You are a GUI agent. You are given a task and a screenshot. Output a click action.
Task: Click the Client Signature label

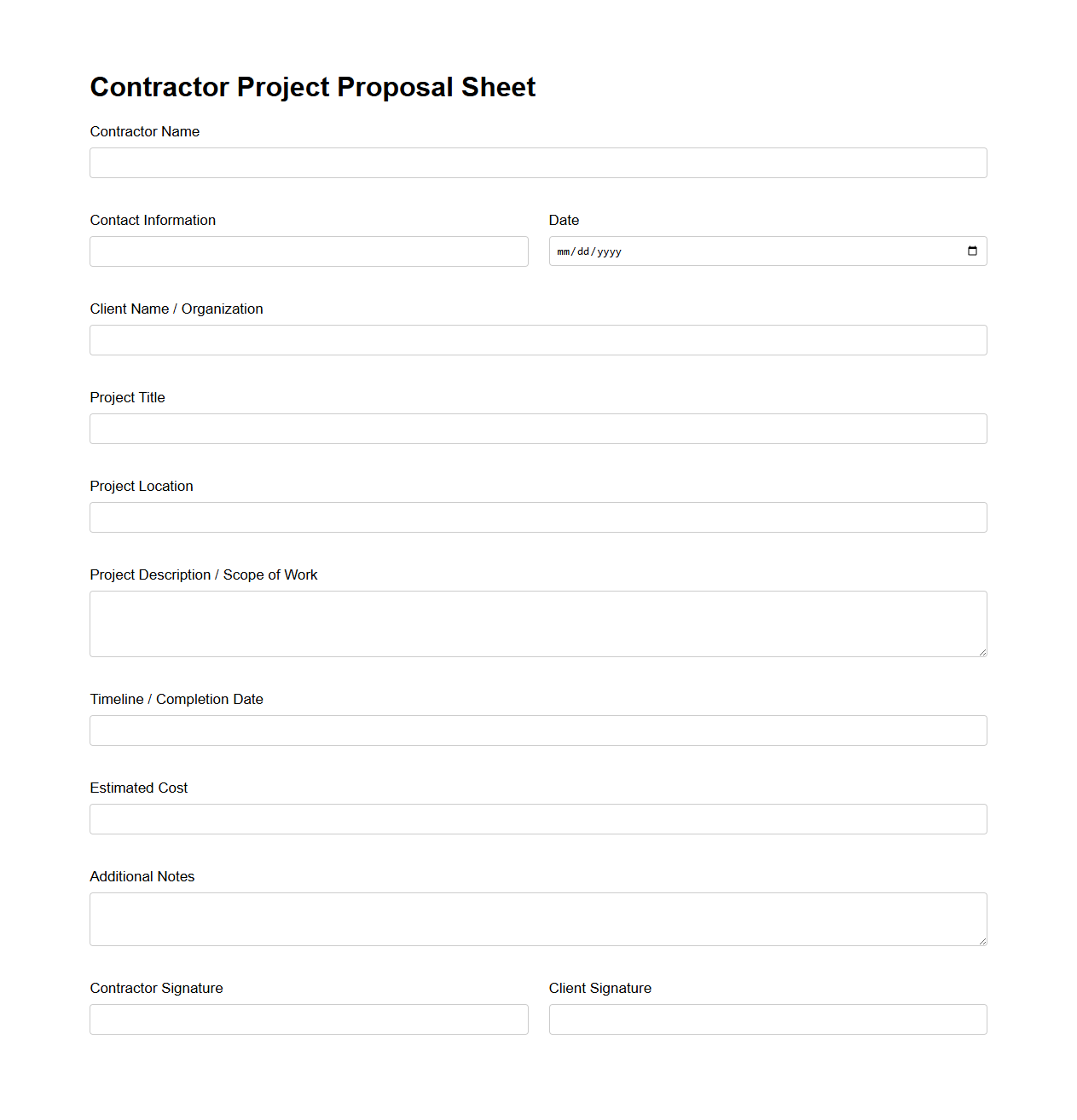pos(599,988)
